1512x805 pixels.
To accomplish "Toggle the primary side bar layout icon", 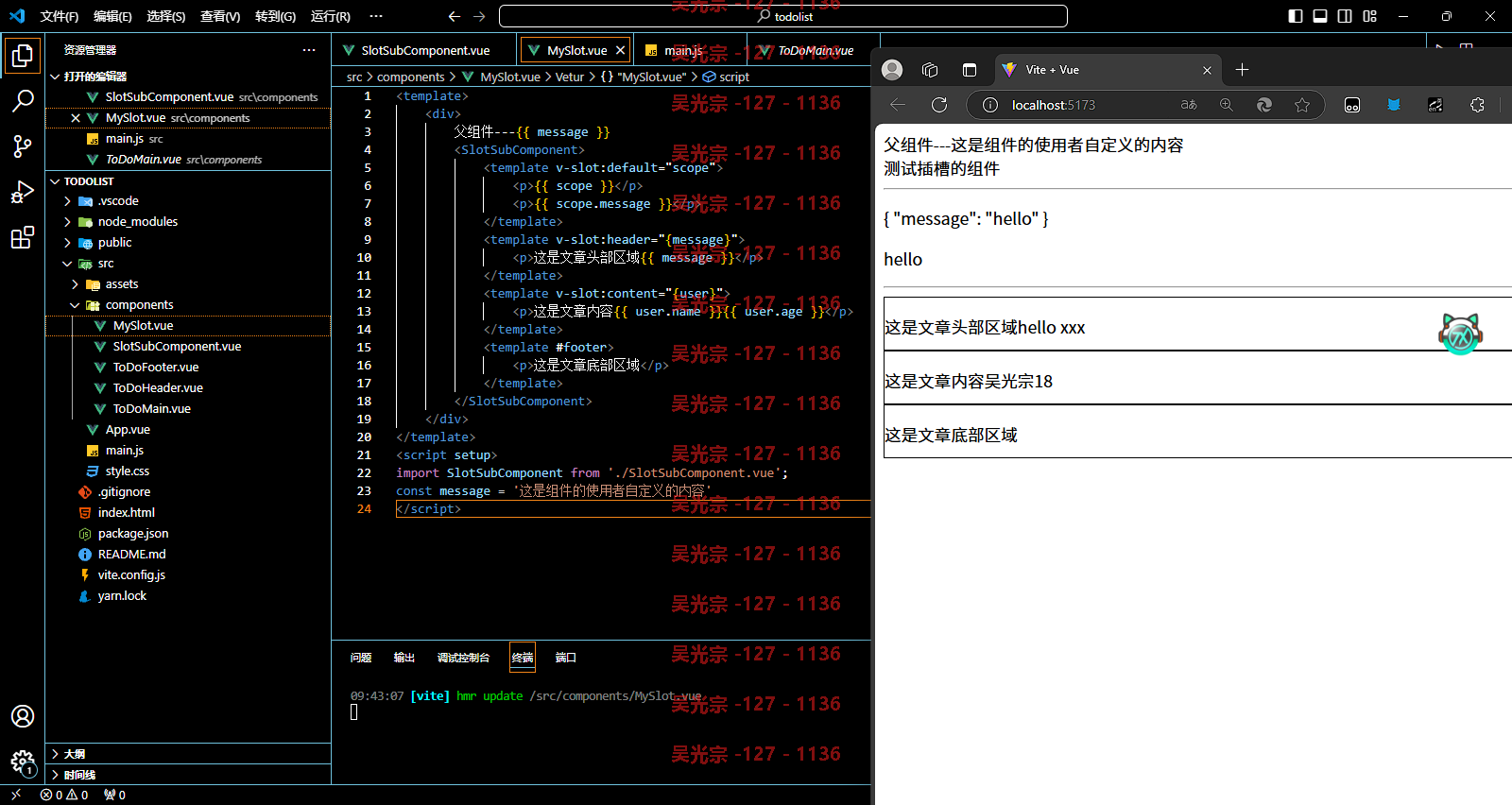I will [x=1296, y=16].
